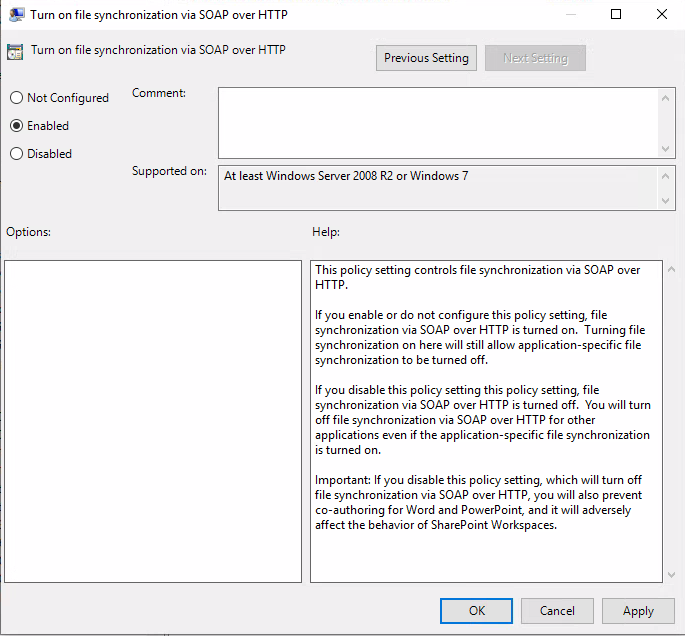The height and width of the screenshot is (636, 685).
Task: Maximize the policy setting window
Action: coord(616,14)
